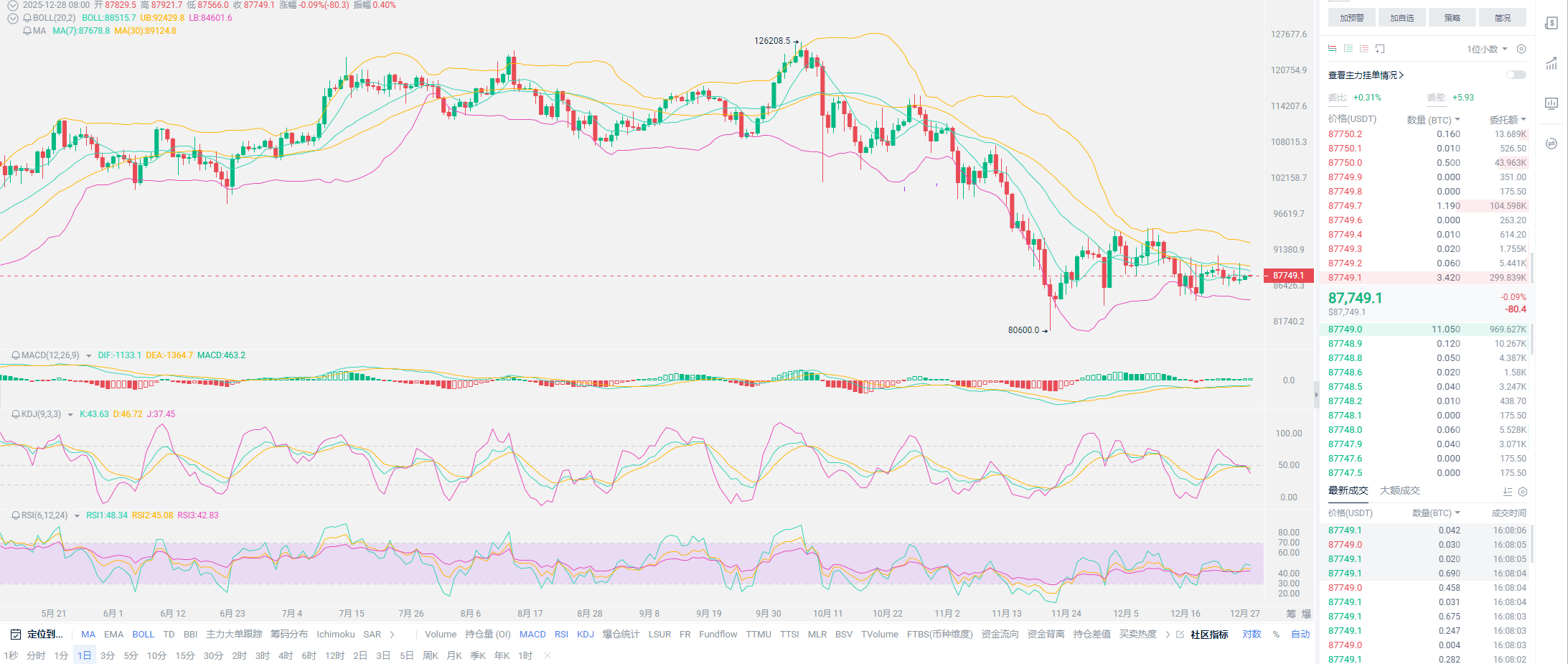The image size is (1568, 664).
Task: Toggle the 查看主力挂单情况 switch
Action: (1516, 75)
